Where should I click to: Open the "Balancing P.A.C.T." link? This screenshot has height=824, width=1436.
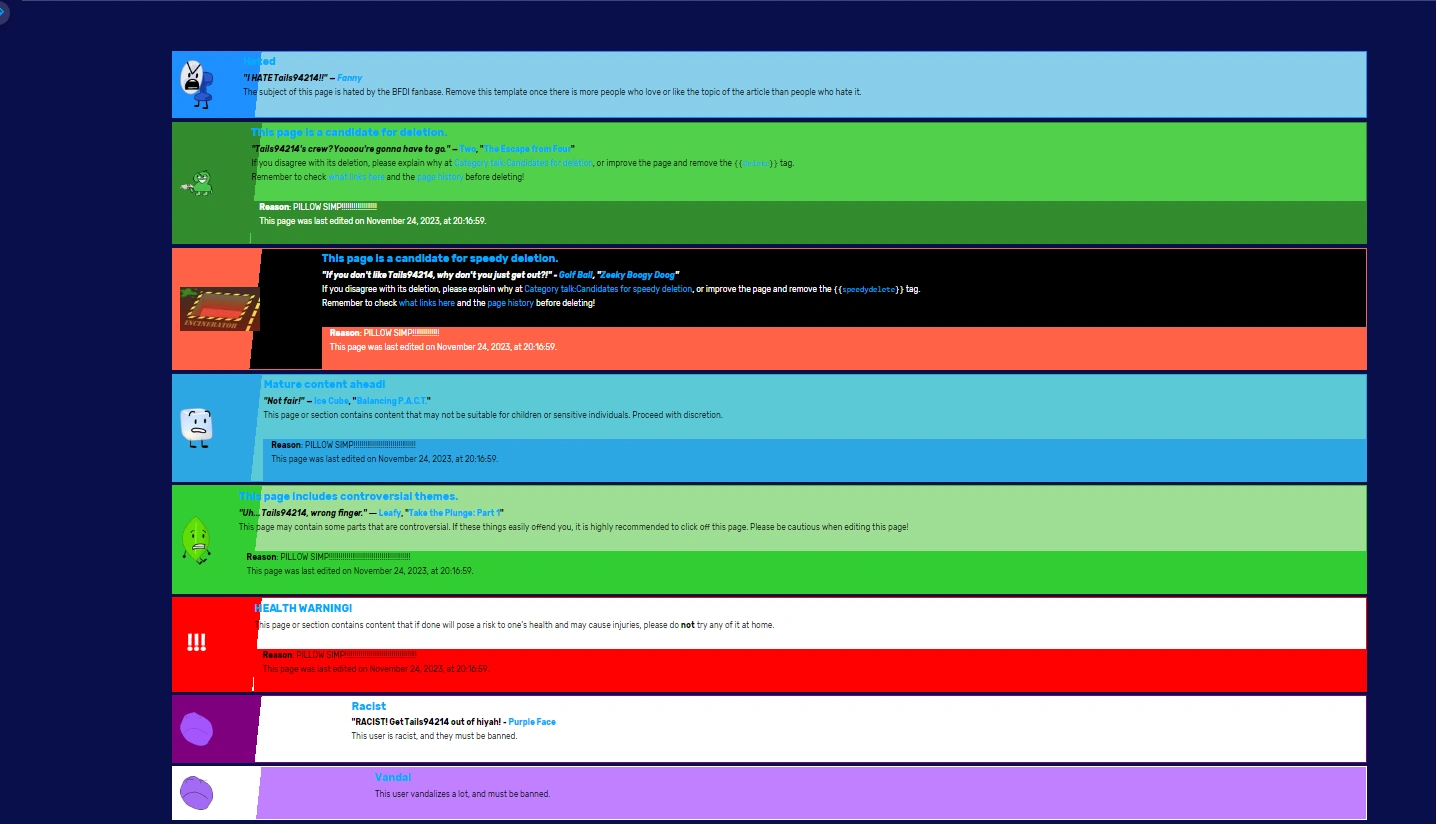pyautogui.click(x=391, y=400)
